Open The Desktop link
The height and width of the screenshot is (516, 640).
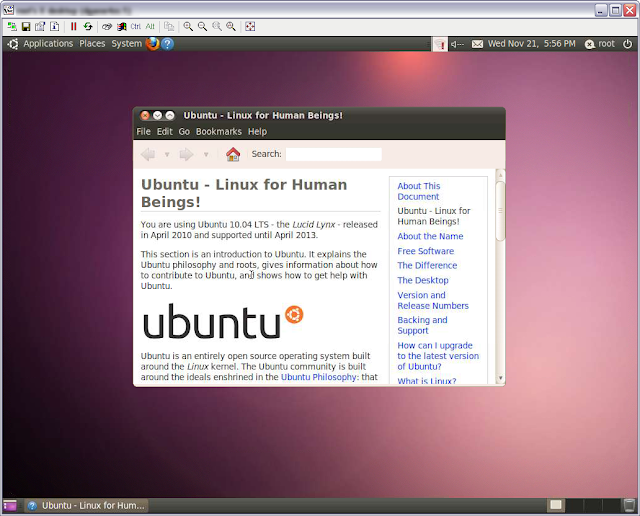click(x=423, y=280)
